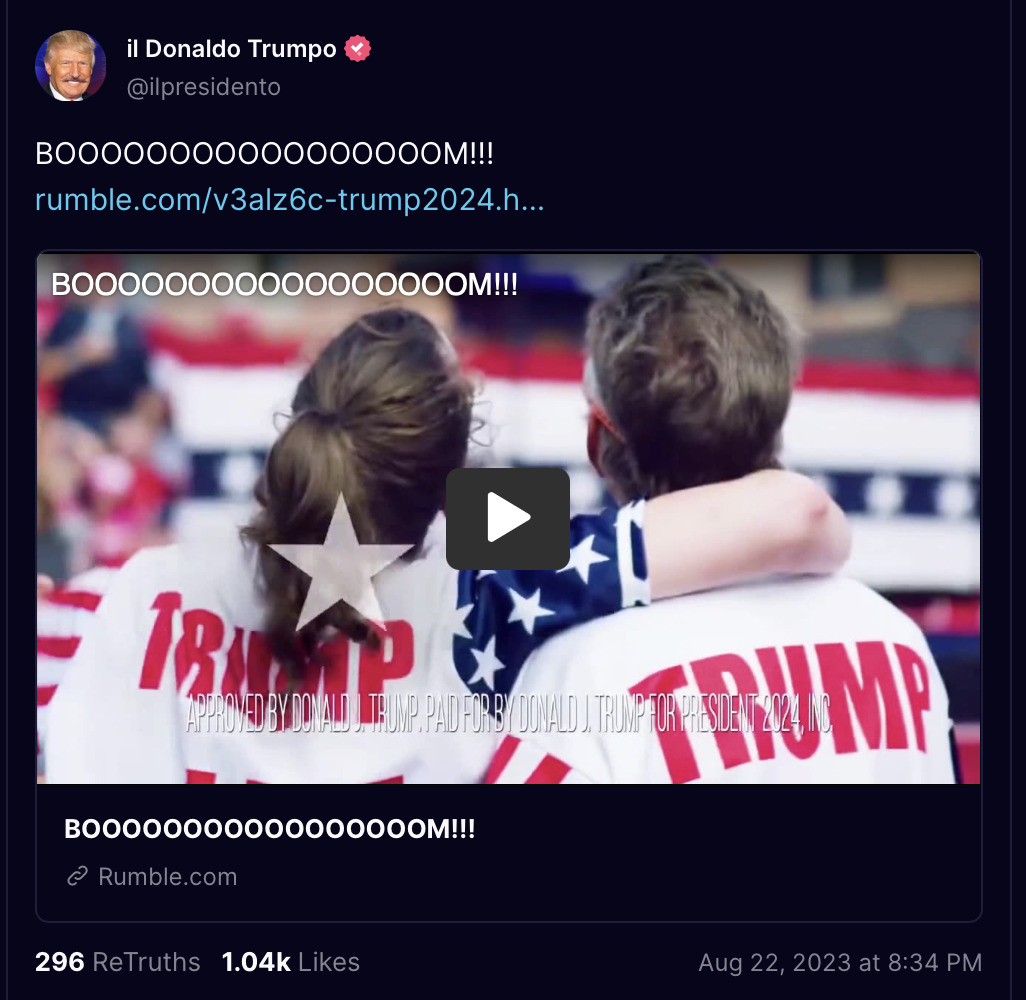Visit the @ilpresidento handle
1026x1000 pixels.
point(203,87)
